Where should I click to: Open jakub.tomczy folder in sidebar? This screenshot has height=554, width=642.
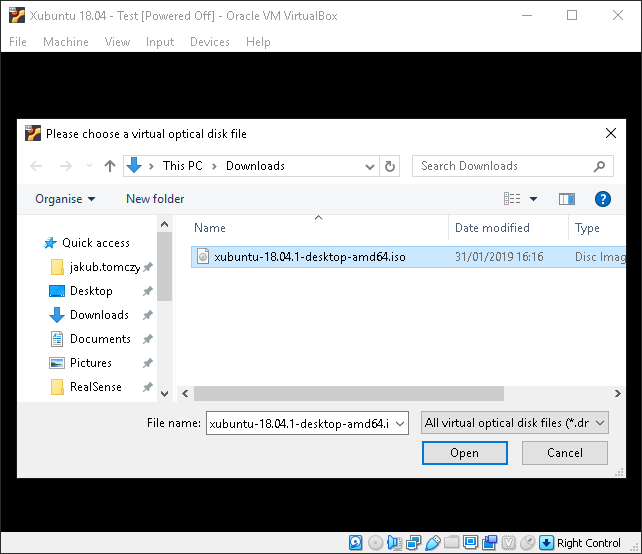pyautogui.click(x=105, y=267)
